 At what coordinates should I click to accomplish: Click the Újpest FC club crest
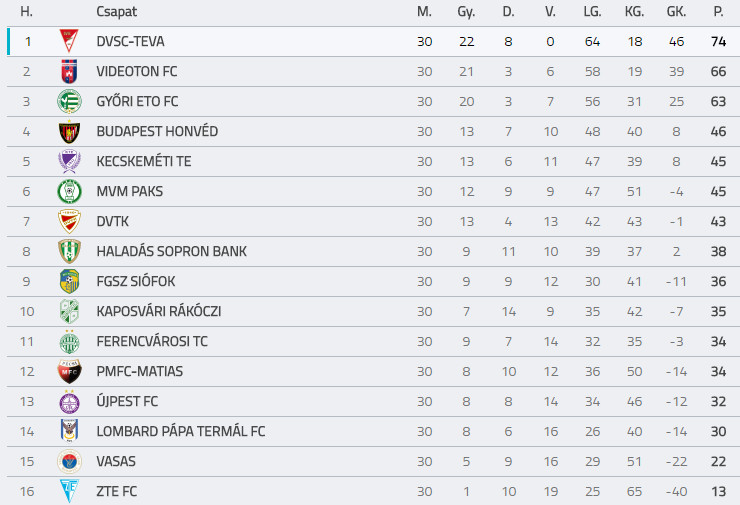[x=68, y=402]
